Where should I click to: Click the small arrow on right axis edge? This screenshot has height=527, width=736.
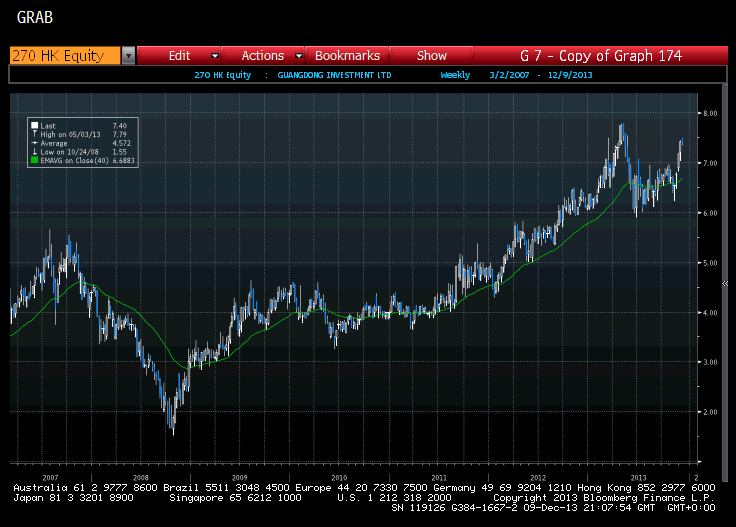pyautogui.click(x=724, y=284)
